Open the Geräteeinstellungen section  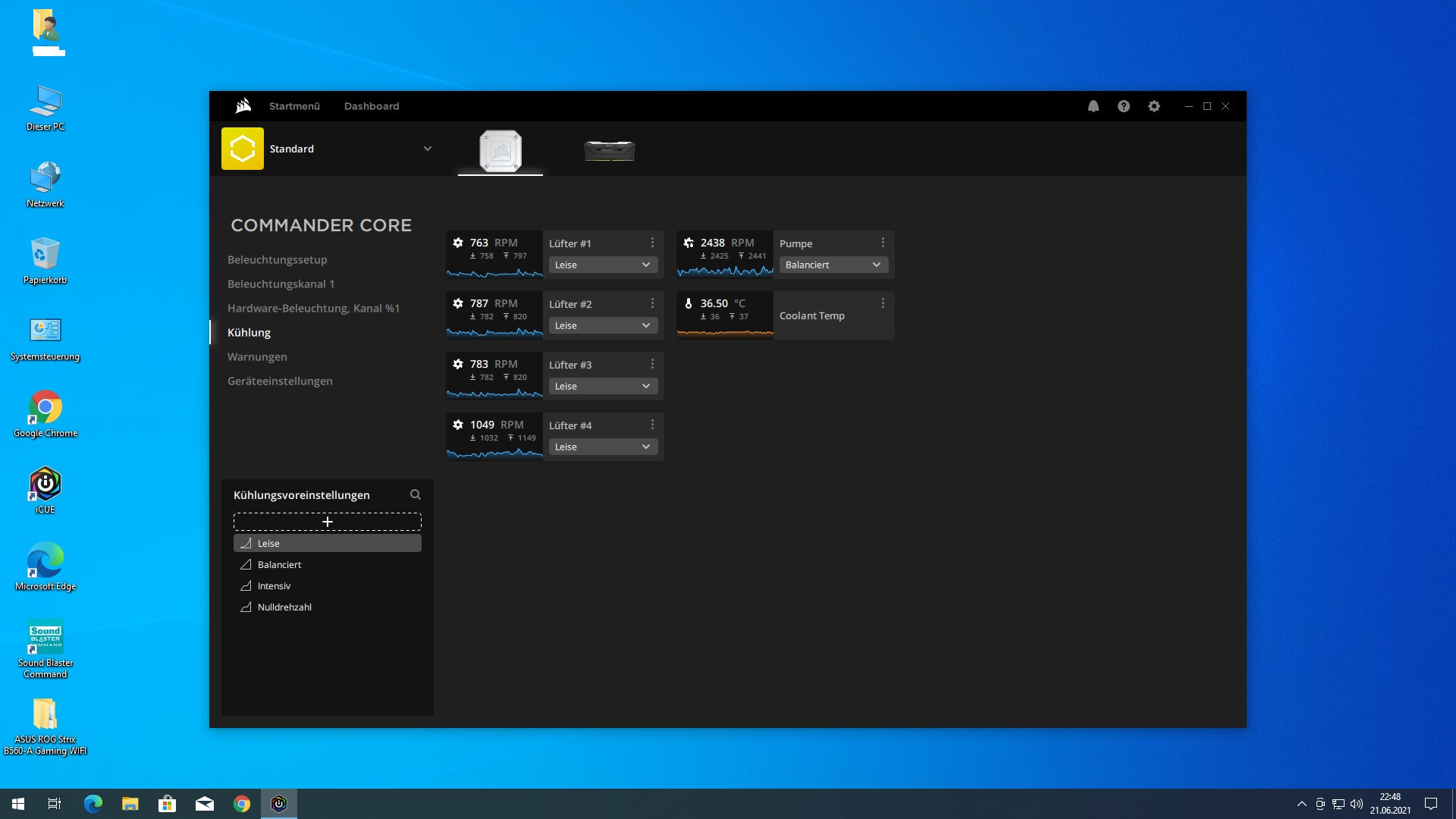click(280, 381)
